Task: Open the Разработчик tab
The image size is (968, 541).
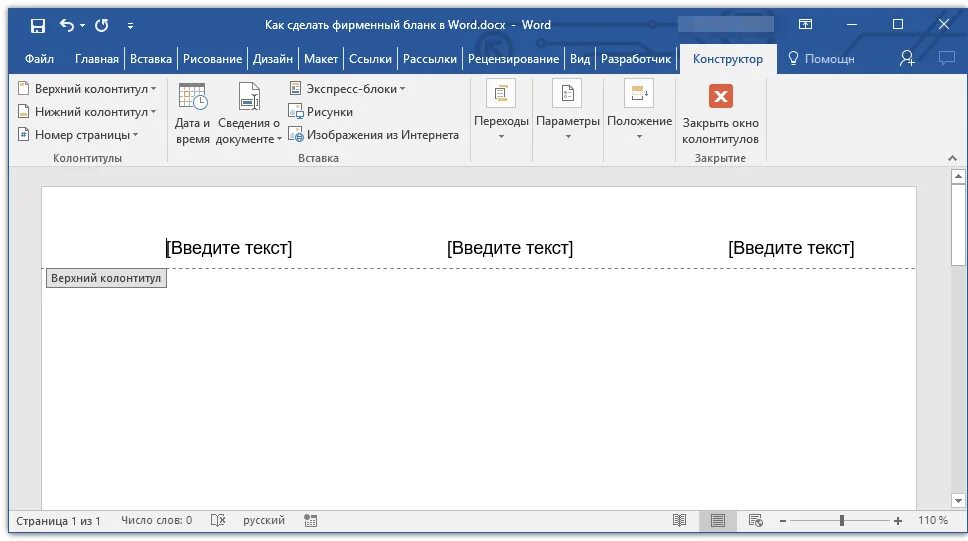Action: pyautogui.click(x=636, y=59)
